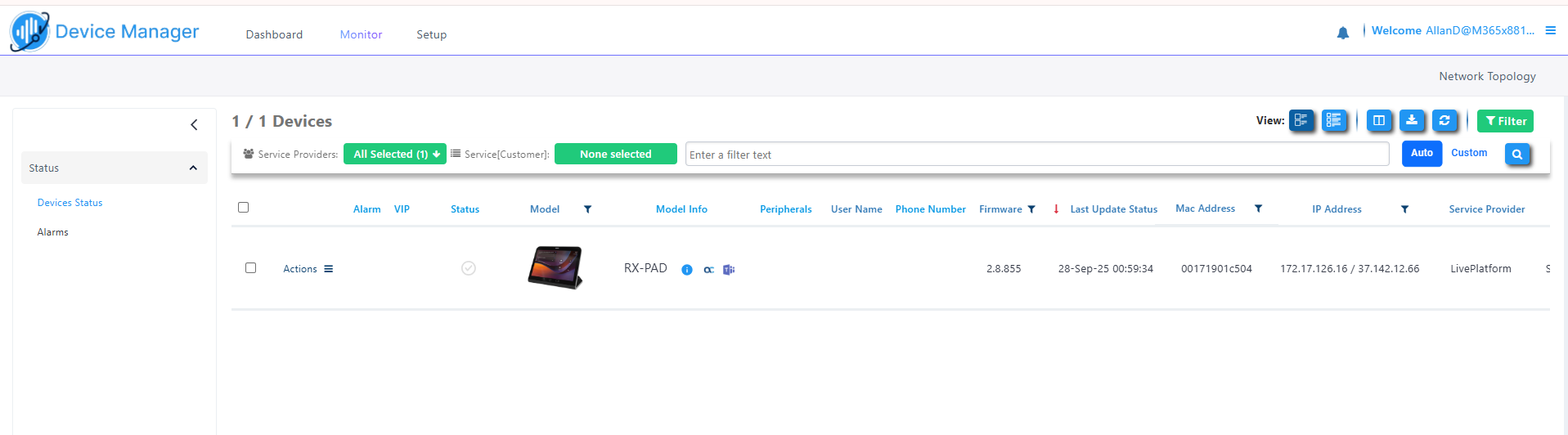Click the green Filter button

pos(1505,121)
